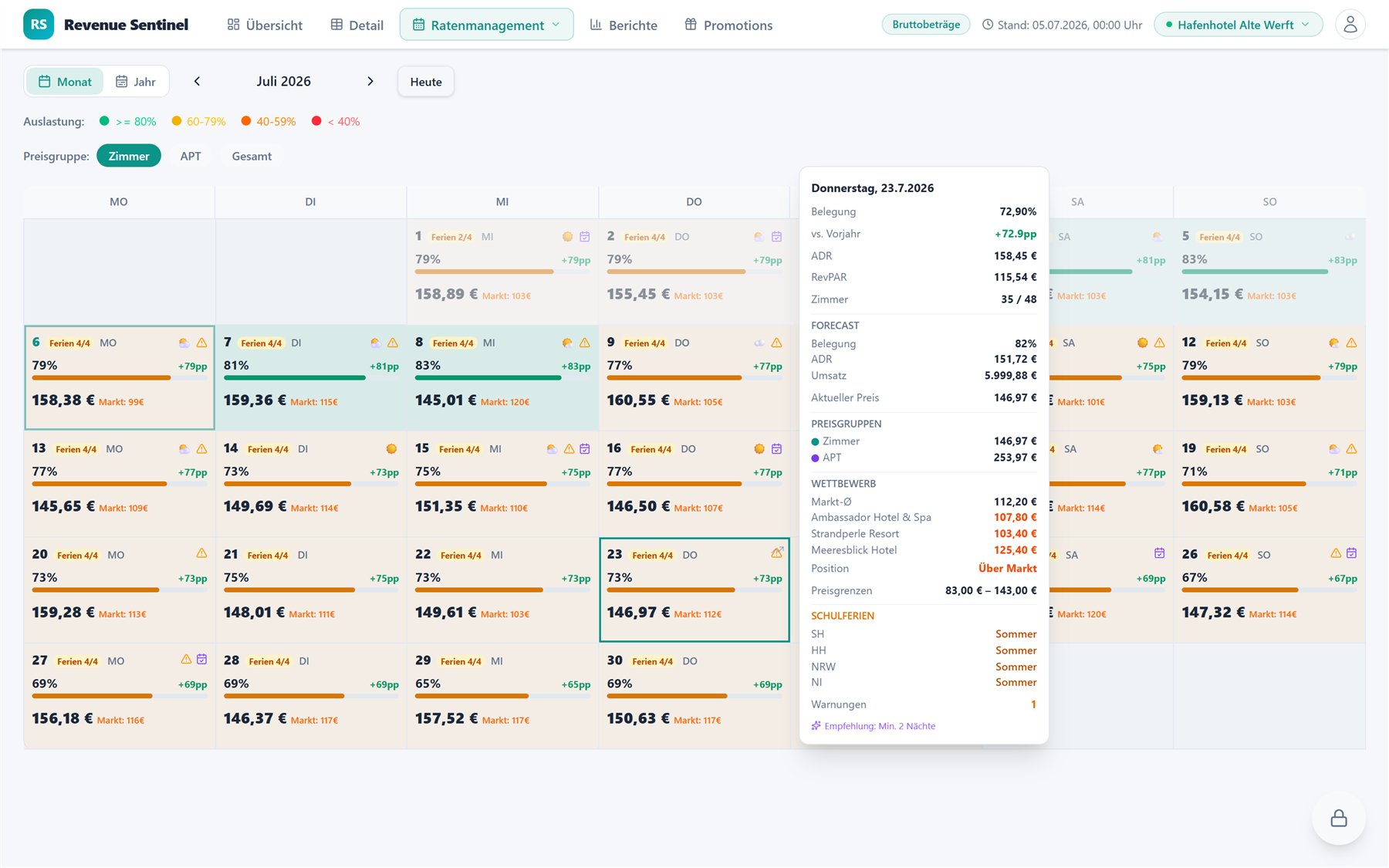Open the user profile icon

[1350, 25]
